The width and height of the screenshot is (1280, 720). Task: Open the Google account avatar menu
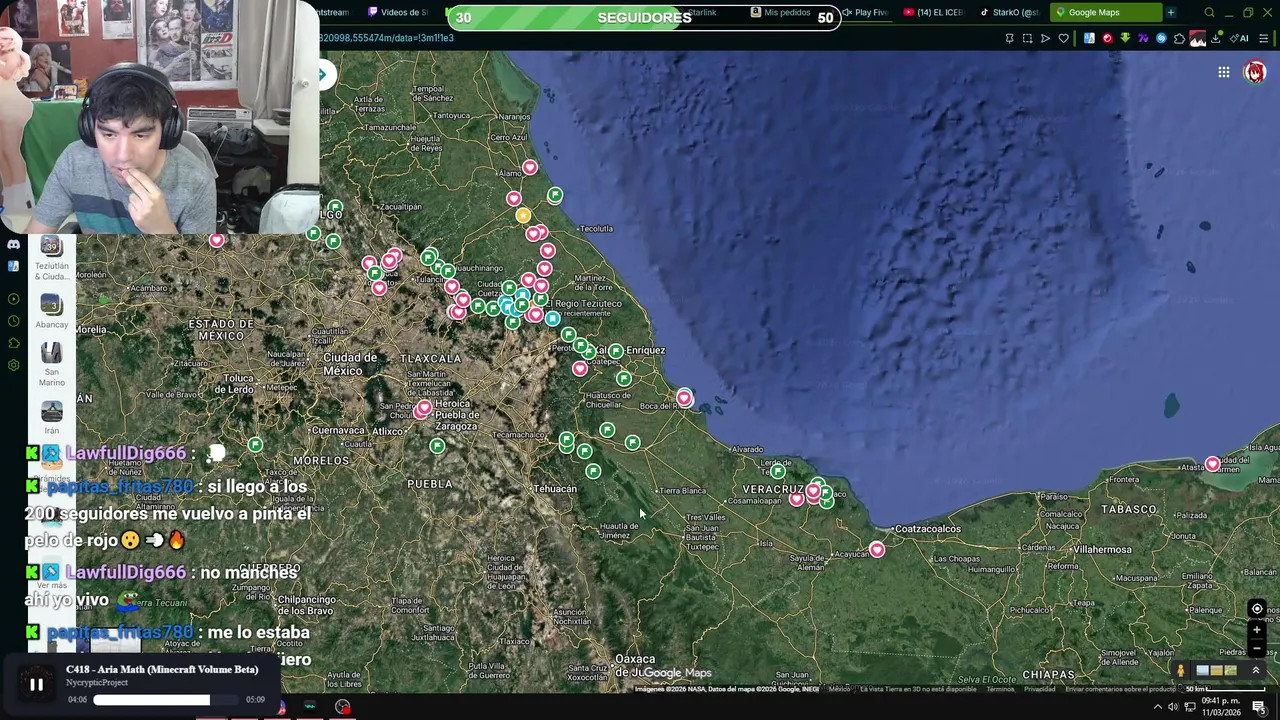(1255, 72)
